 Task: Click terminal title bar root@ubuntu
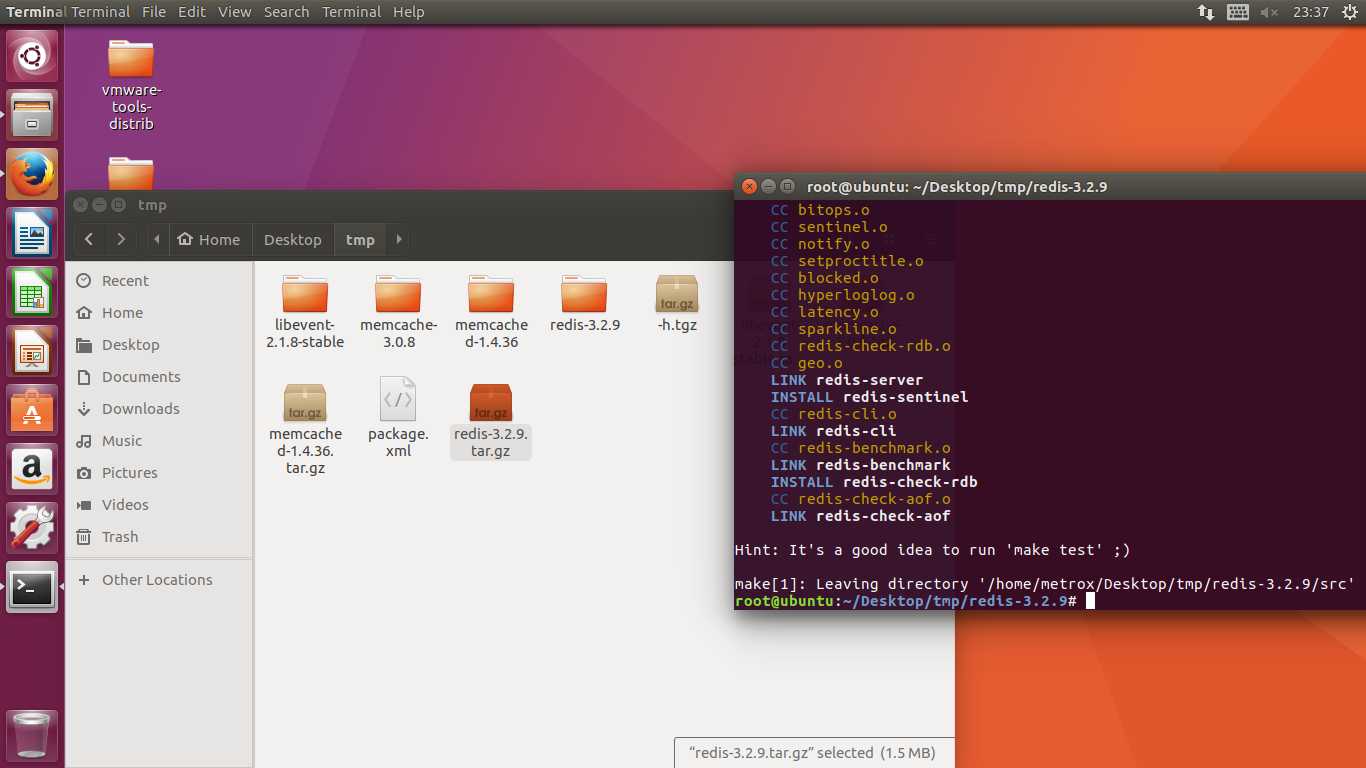(x=1050, y=186)
